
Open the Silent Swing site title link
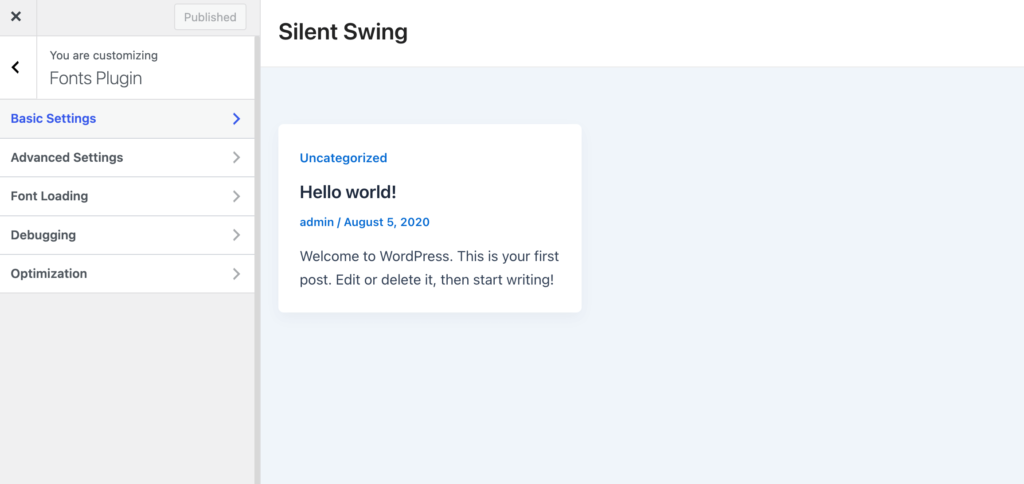pos(343,32)
